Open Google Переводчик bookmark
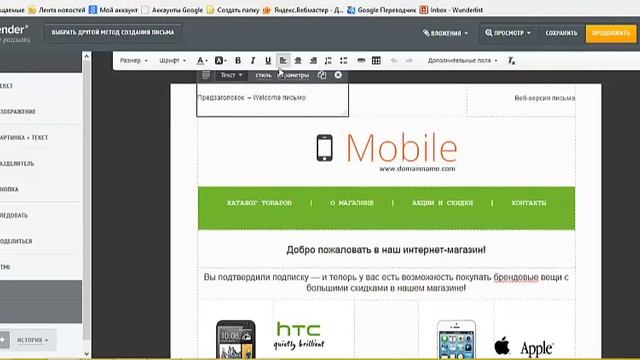 point(382,10)
